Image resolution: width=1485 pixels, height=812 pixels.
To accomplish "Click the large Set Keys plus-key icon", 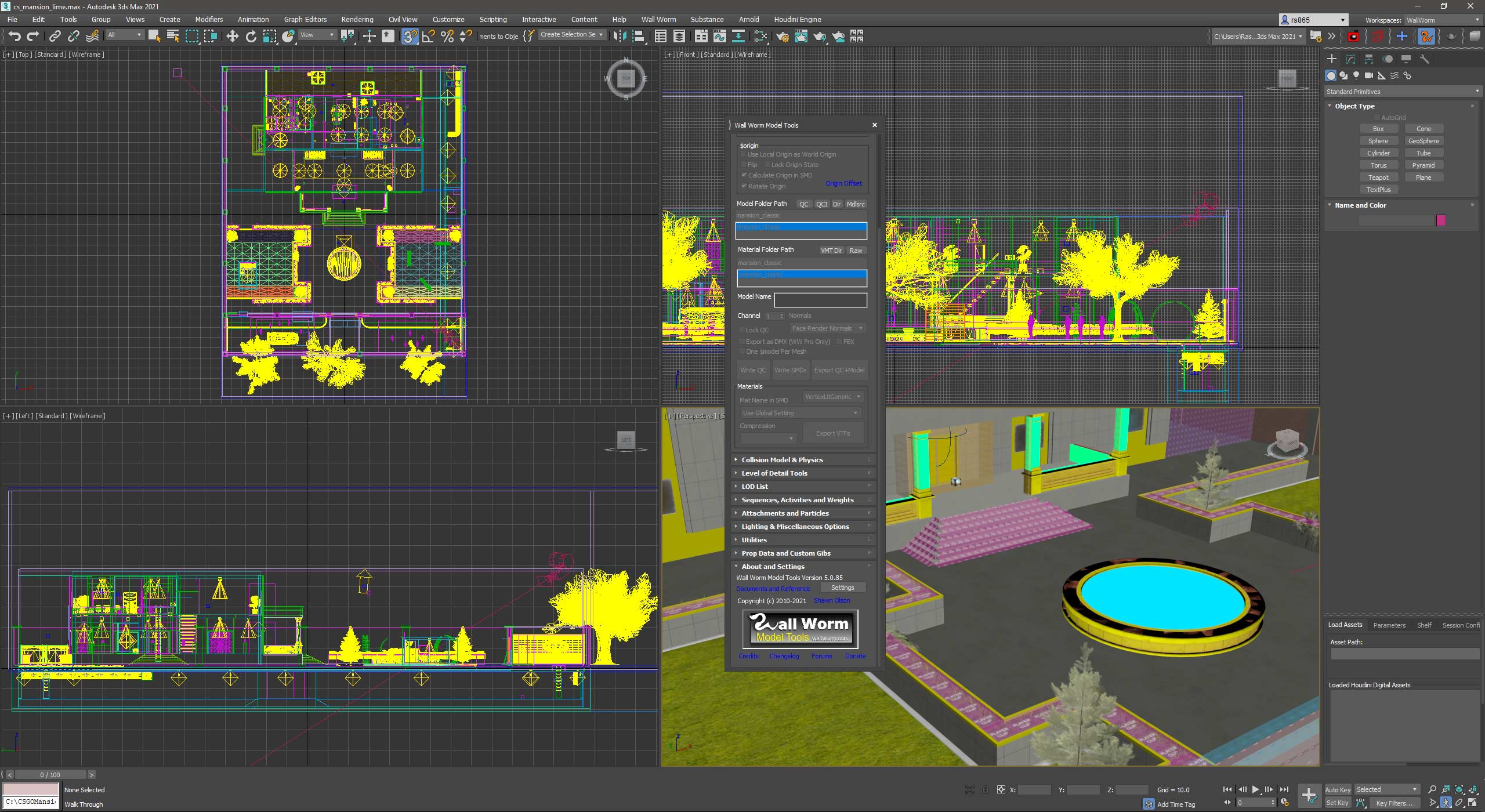I will (x=1309, y=795).
